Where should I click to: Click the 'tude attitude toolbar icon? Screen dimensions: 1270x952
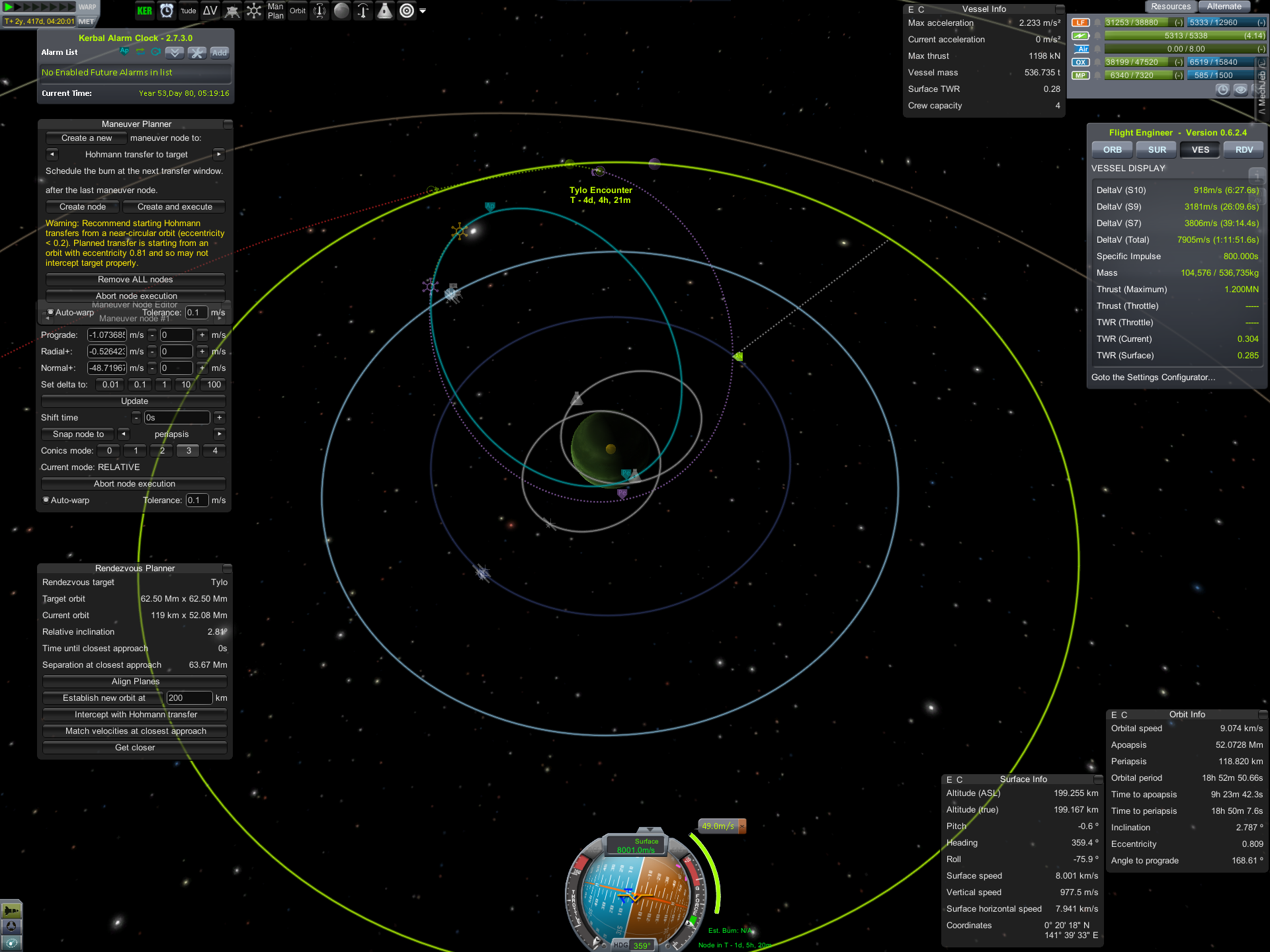point(189,11)
